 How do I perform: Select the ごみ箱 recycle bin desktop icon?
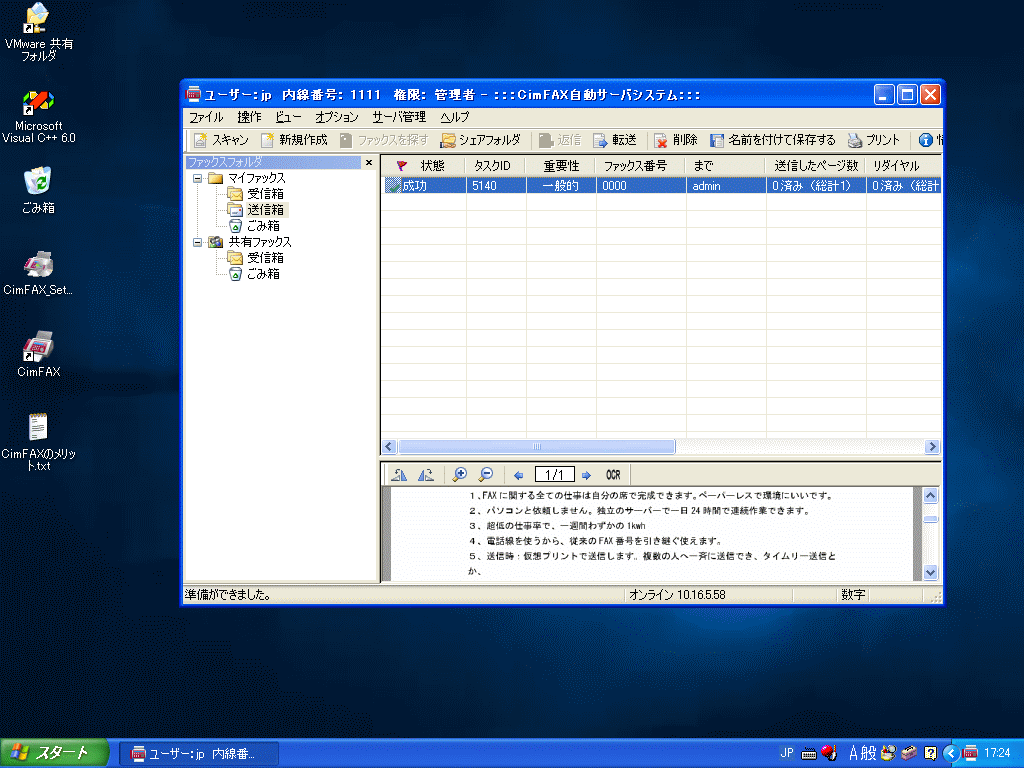coord(39,190)
